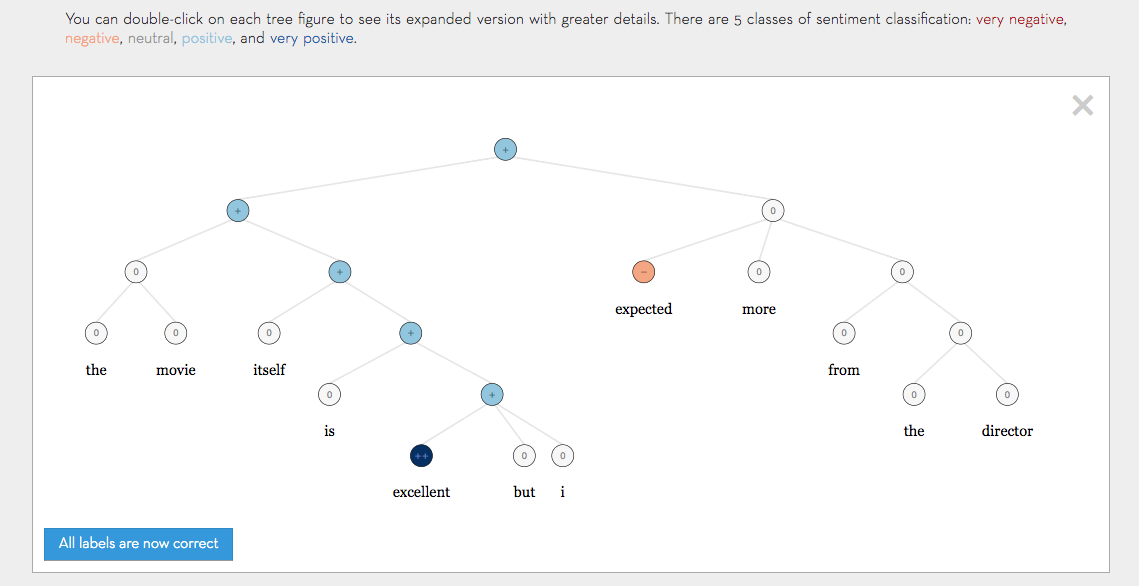Screen dimensions: 1139x586
Task: Select the root sentiment node at tree top
Action: point(505,149)
